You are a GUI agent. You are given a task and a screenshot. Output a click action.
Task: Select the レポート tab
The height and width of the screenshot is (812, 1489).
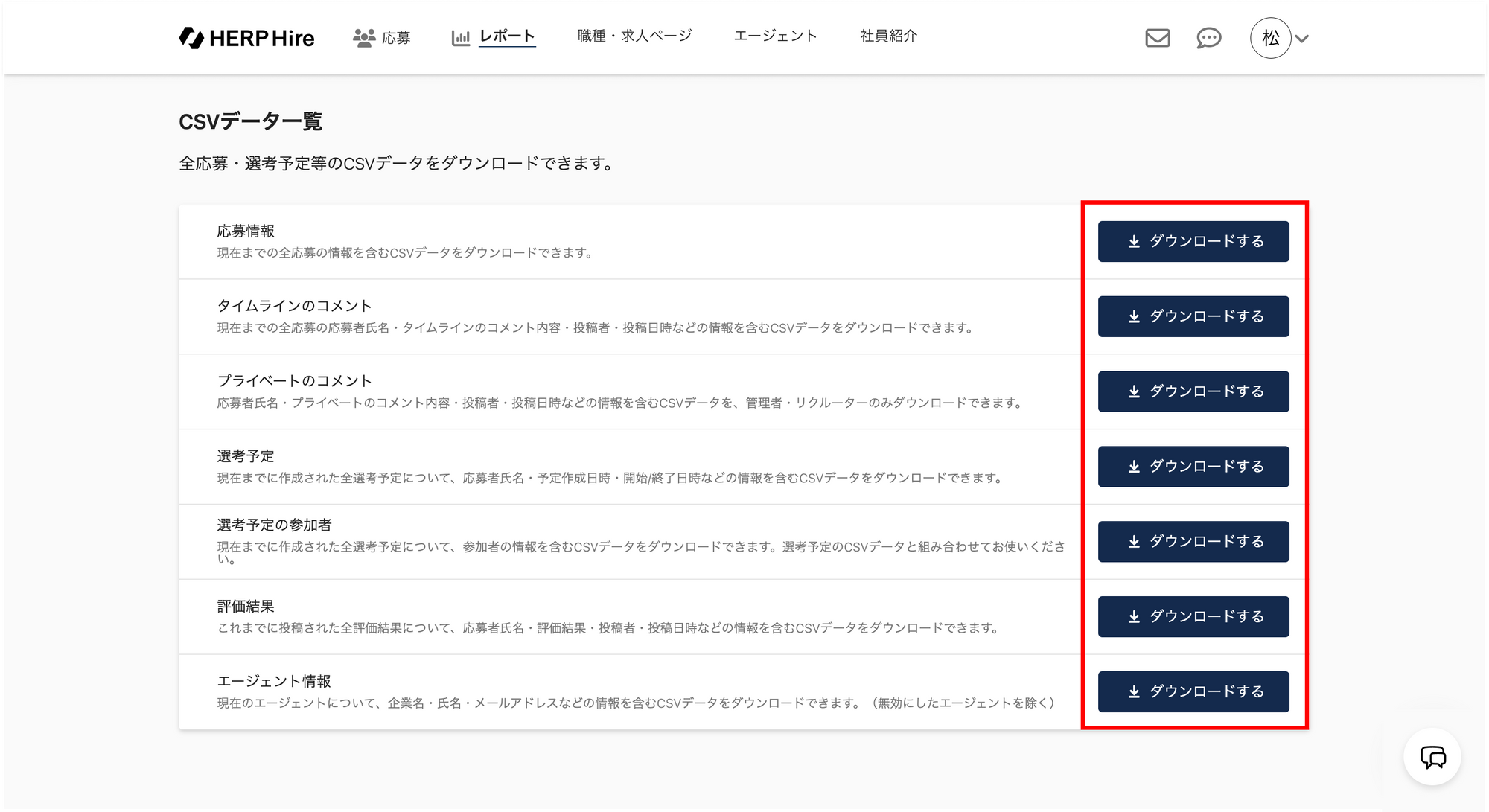[507, 36]
